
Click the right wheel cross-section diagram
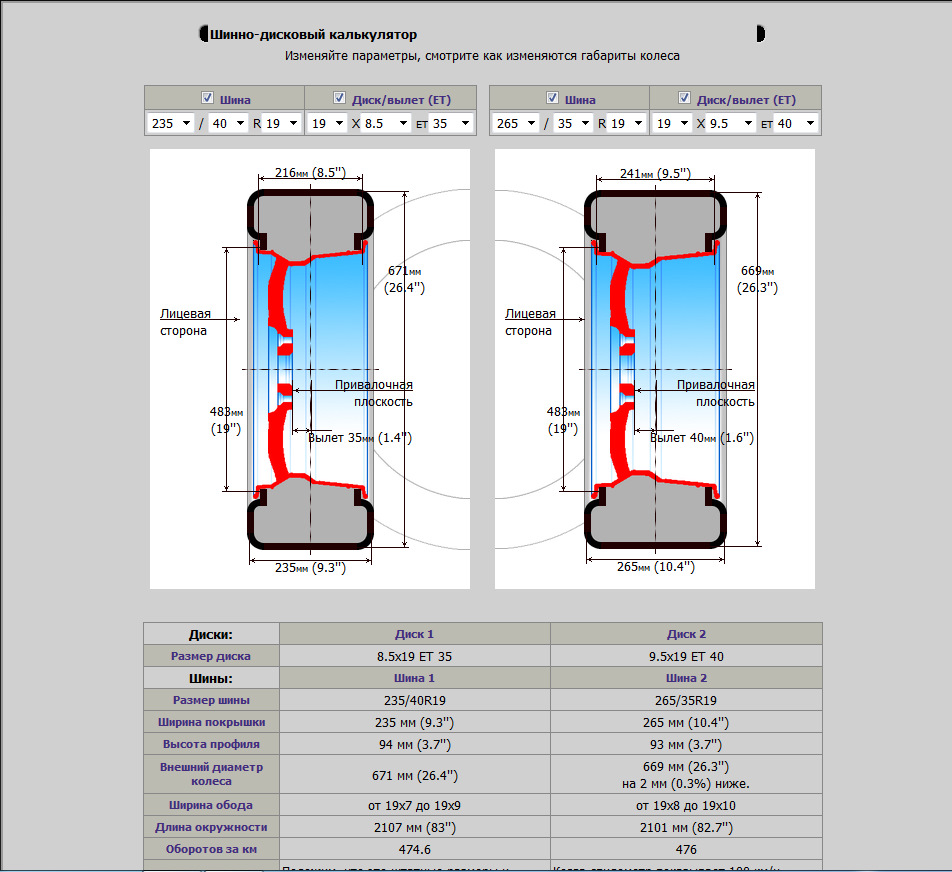pos(654,369)
